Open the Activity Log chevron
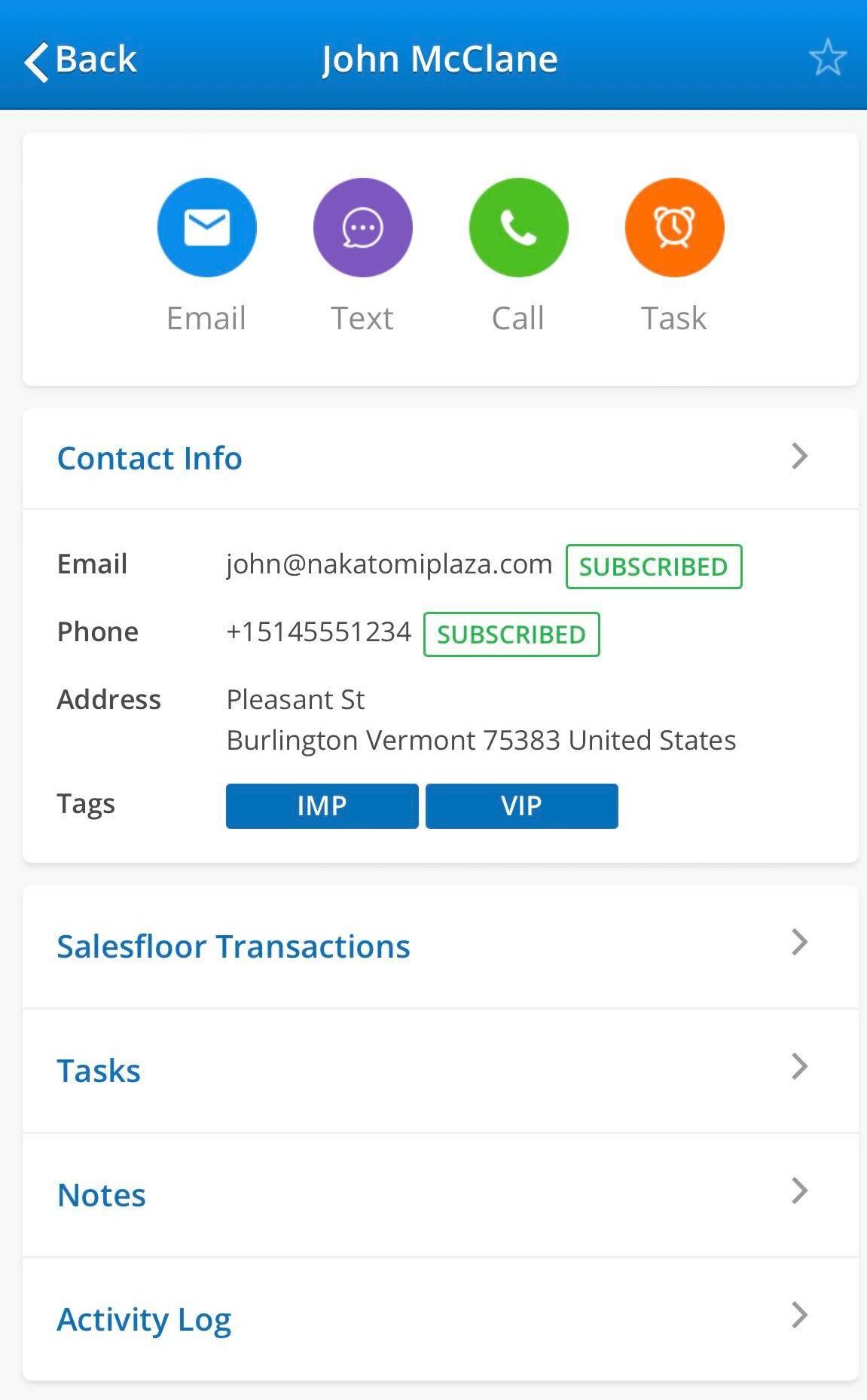 click(x=799, y=1315)
